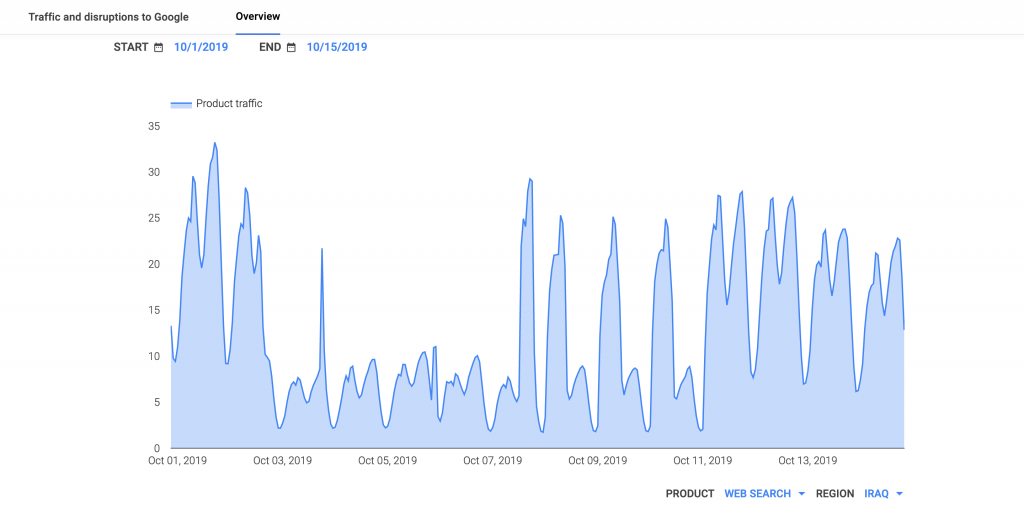The image size is (1024, 530).
Task: Click the 15 y-axis value
Action: tap(154, 310)
